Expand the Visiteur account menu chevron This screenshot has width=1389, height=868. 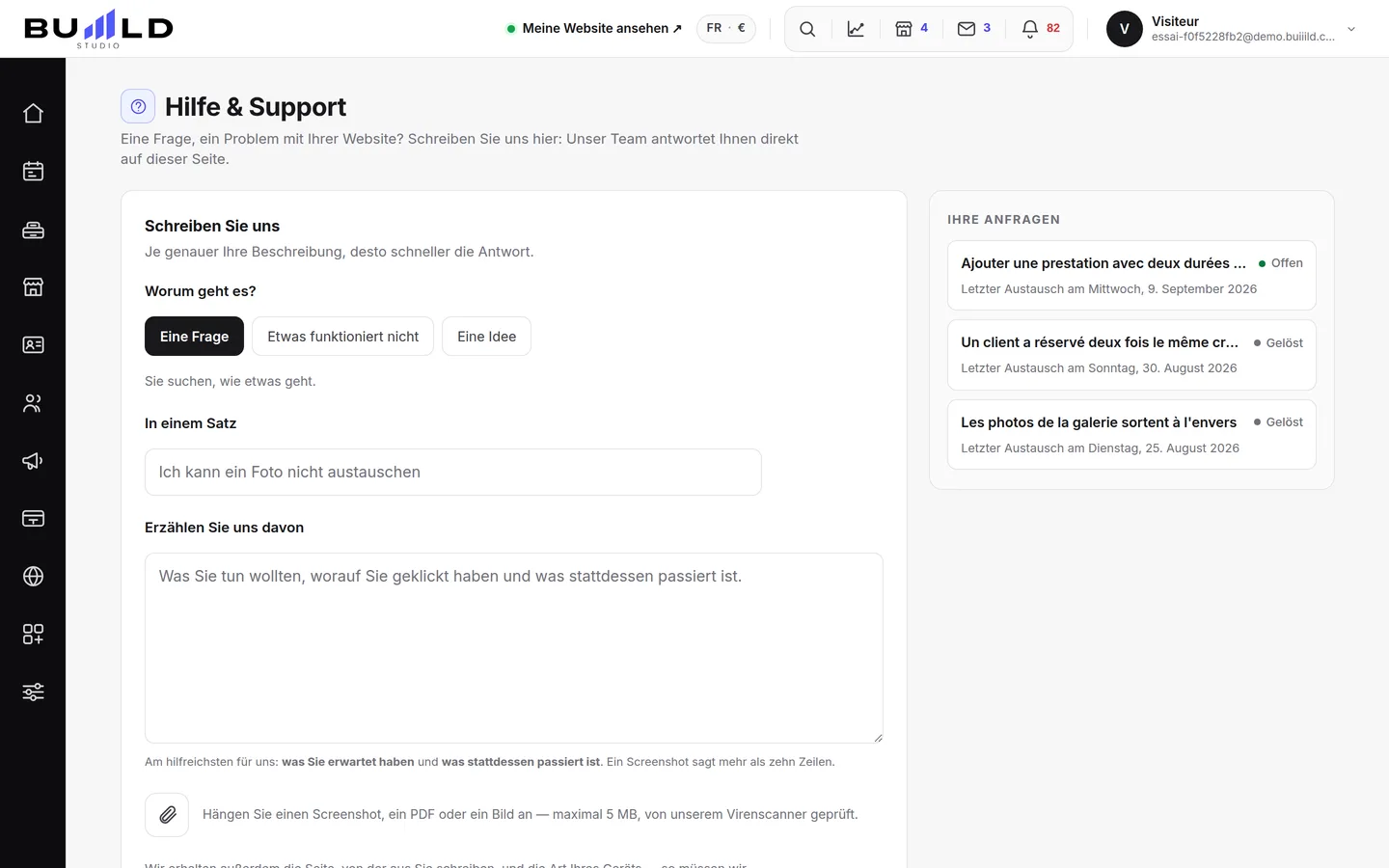click(1351, 29)
